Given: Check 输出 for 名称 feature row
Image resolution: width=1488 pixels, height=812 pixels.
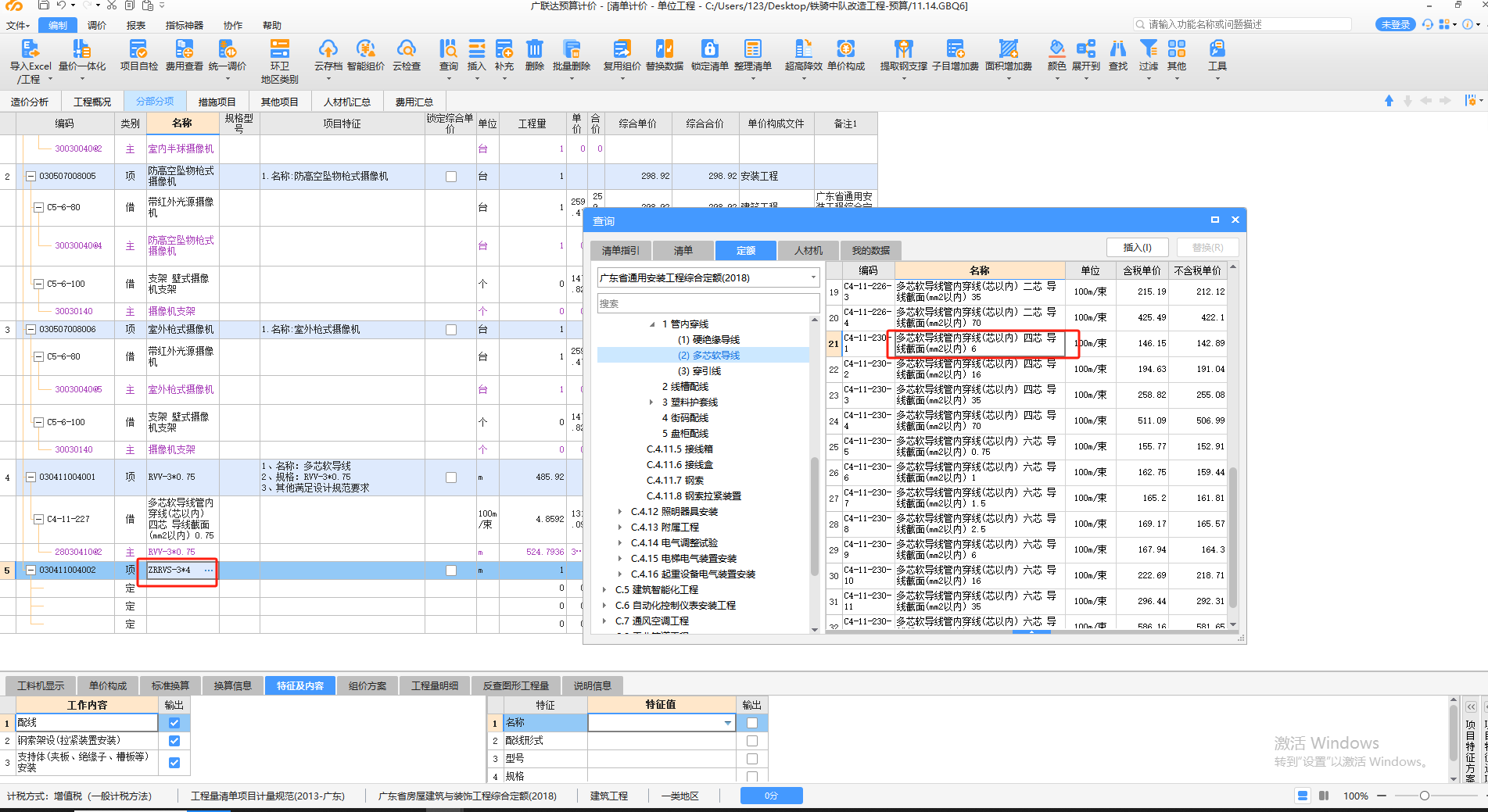Looking at the screenshot, I should pos(752,723).
